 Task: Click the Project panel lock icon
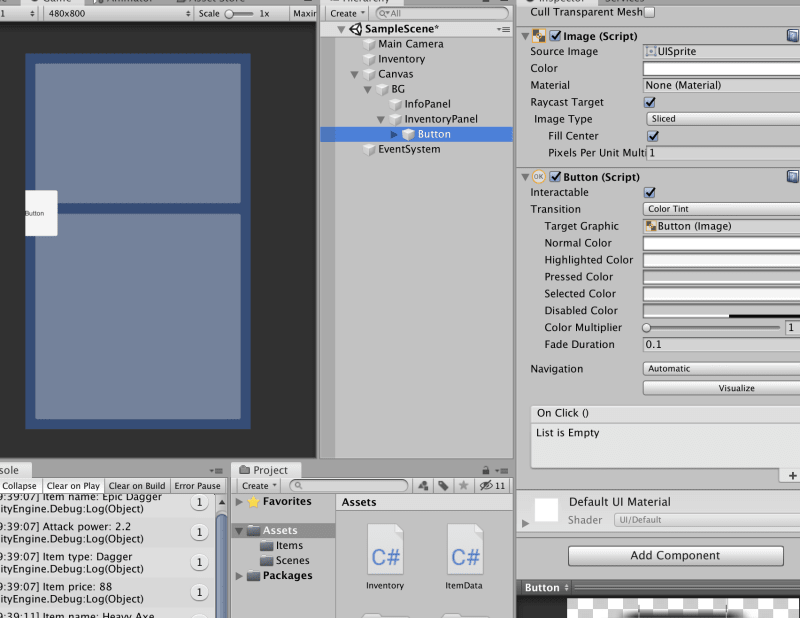click(x=486, y=470)
